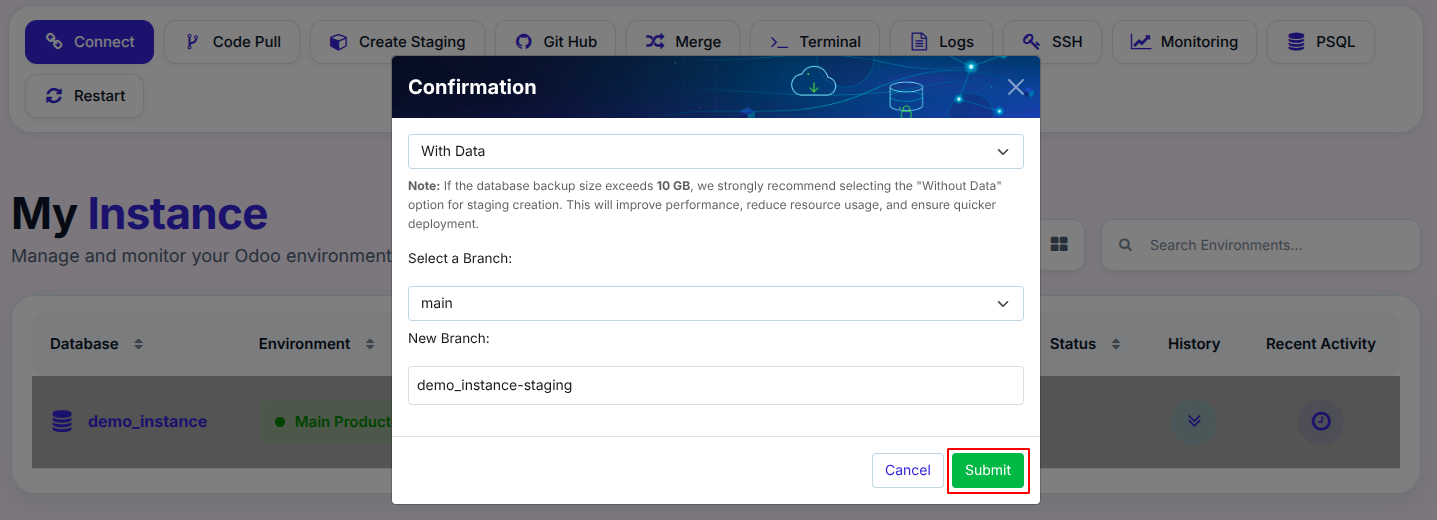Click the History column header
The height and width of the screenshot is (520, 1437).
coord(1194,344)
